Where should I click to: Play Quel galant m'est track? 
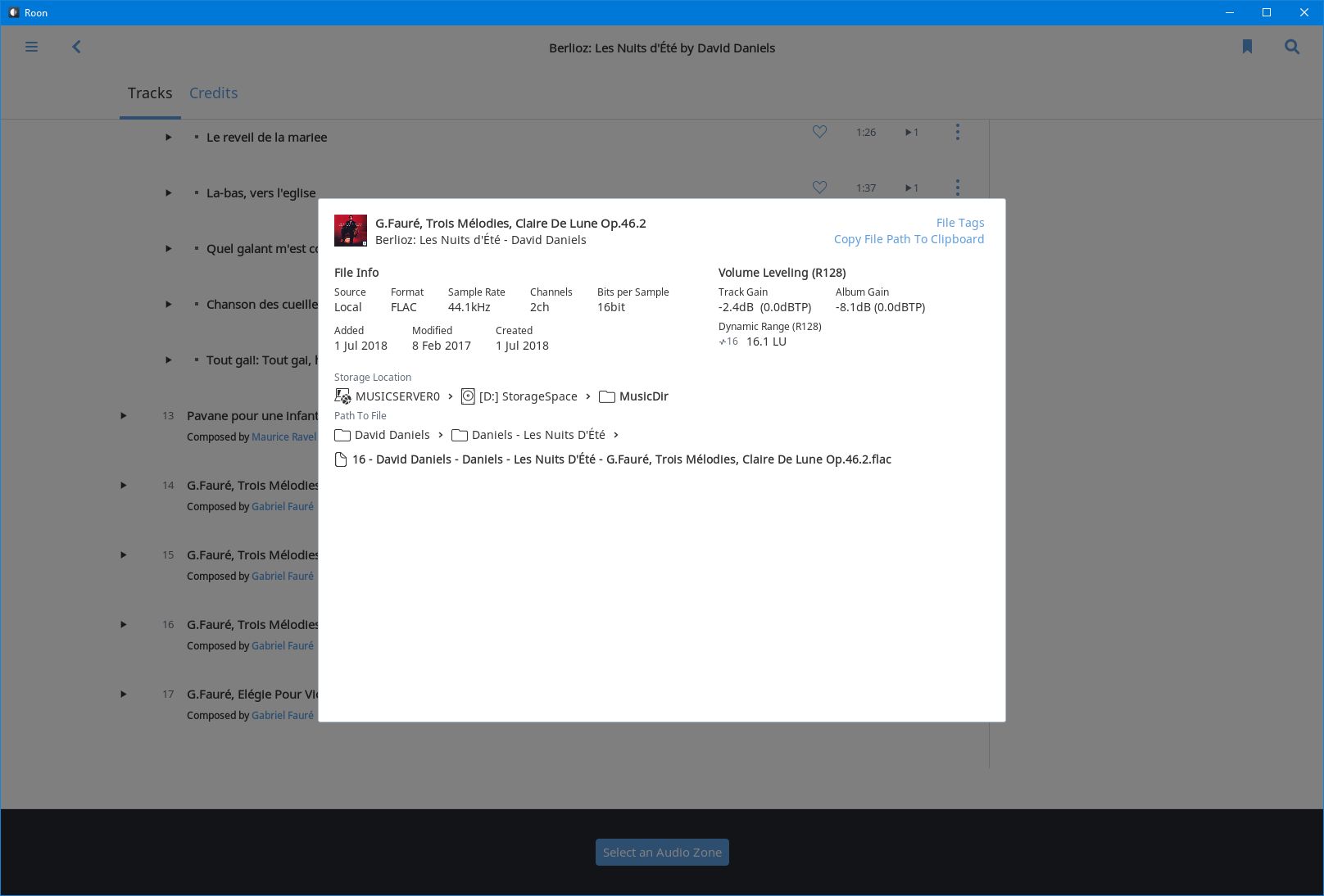(168, 249)
